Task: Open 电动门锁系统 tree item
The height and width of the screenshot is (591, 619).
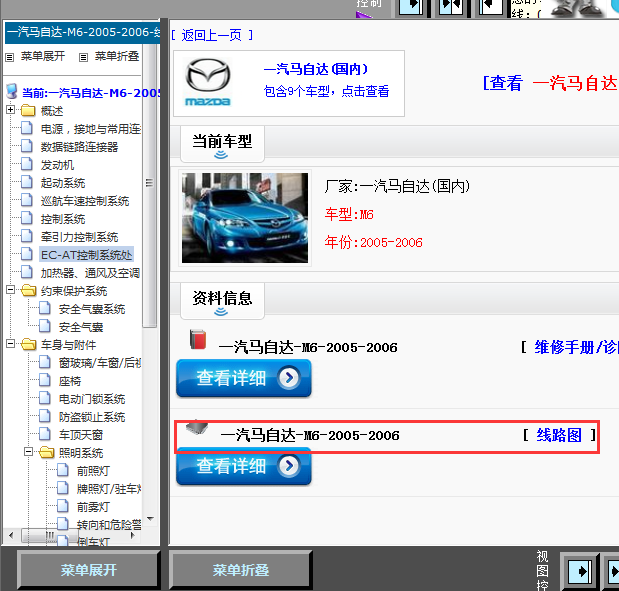Action: 92,399
